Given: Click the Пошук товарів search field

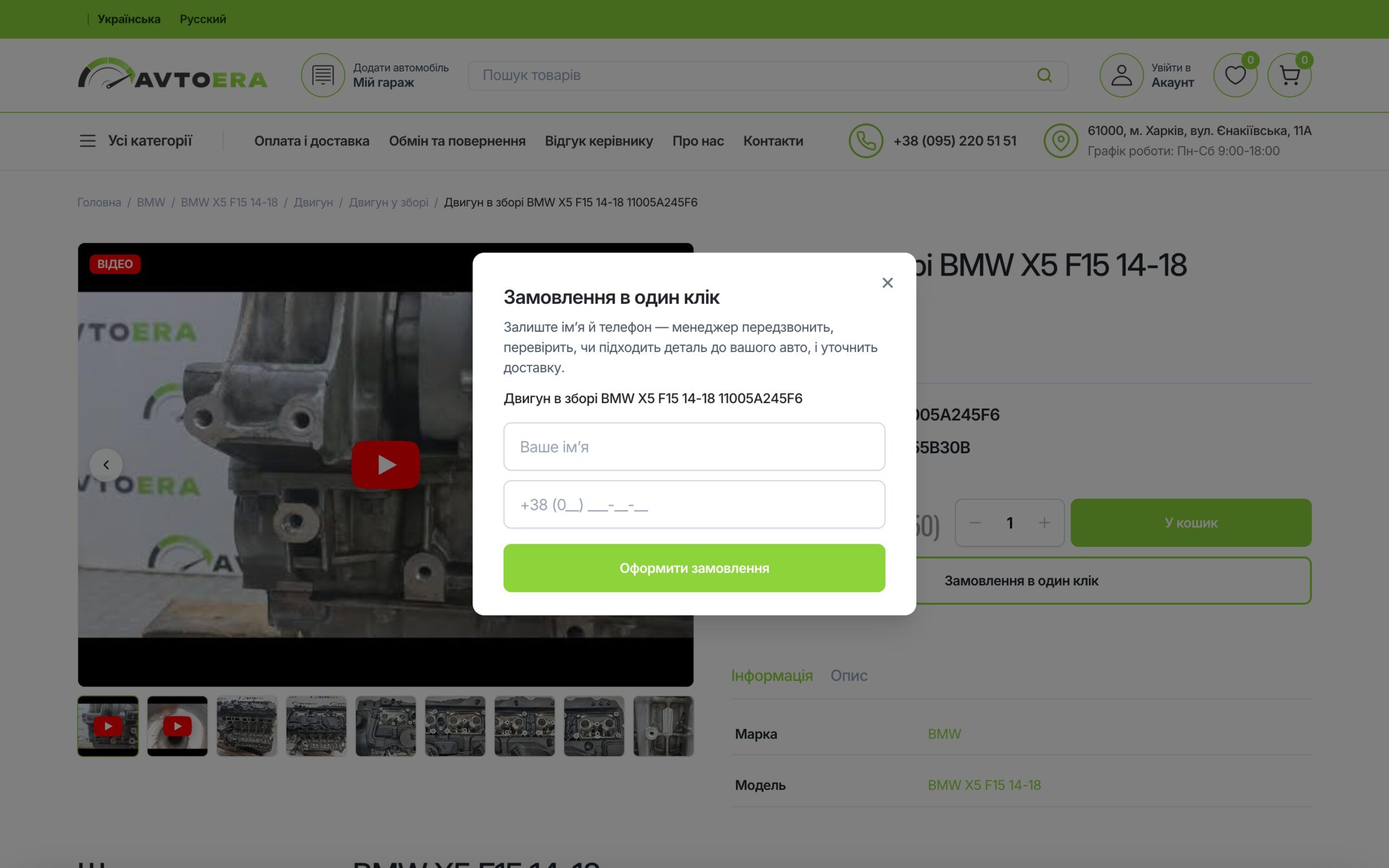Looking at the screenshot, I should tap(767, 75).
